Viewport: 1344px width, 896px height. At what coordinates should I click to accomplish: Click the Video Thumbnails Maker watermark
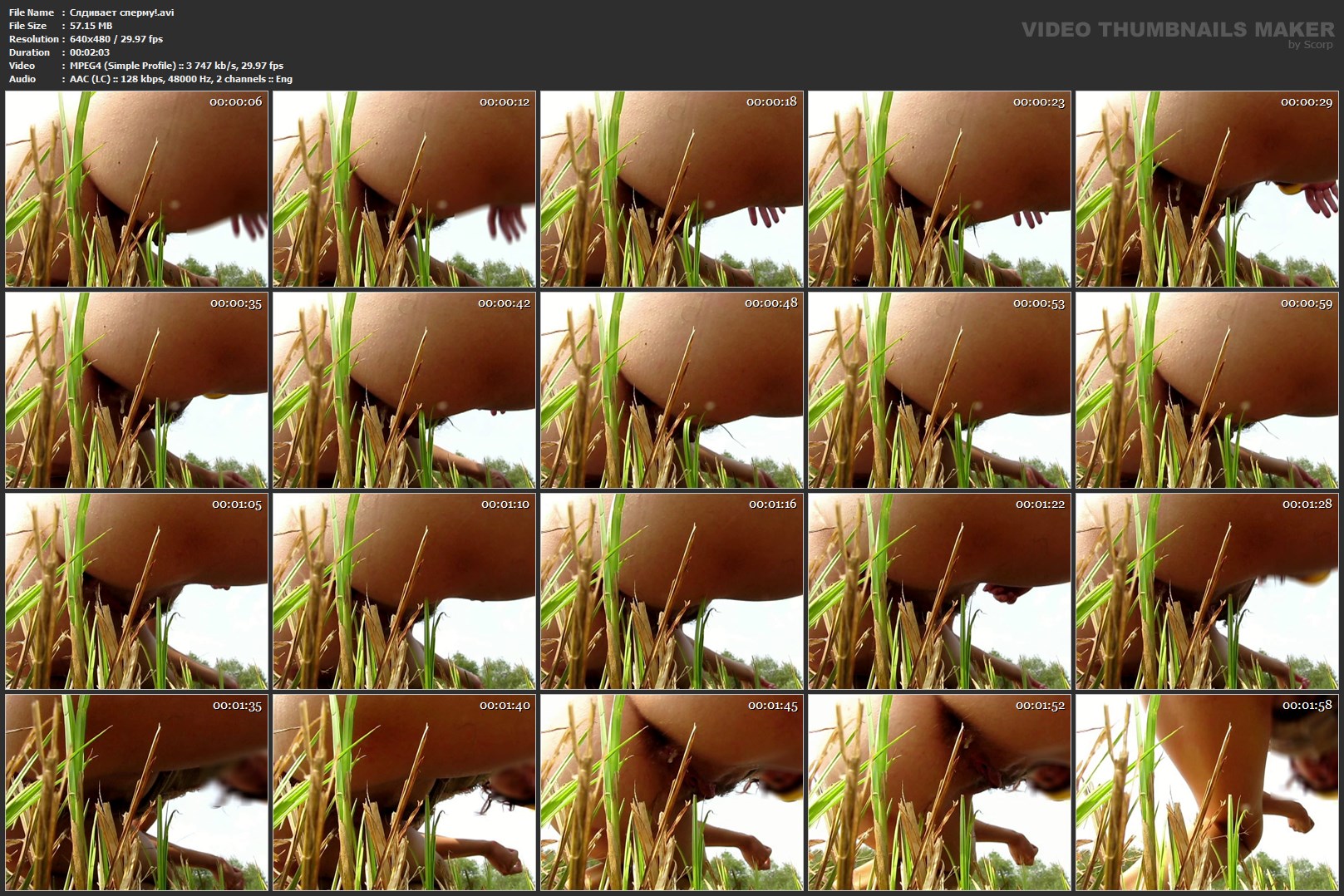click(x=1177, y=29)
